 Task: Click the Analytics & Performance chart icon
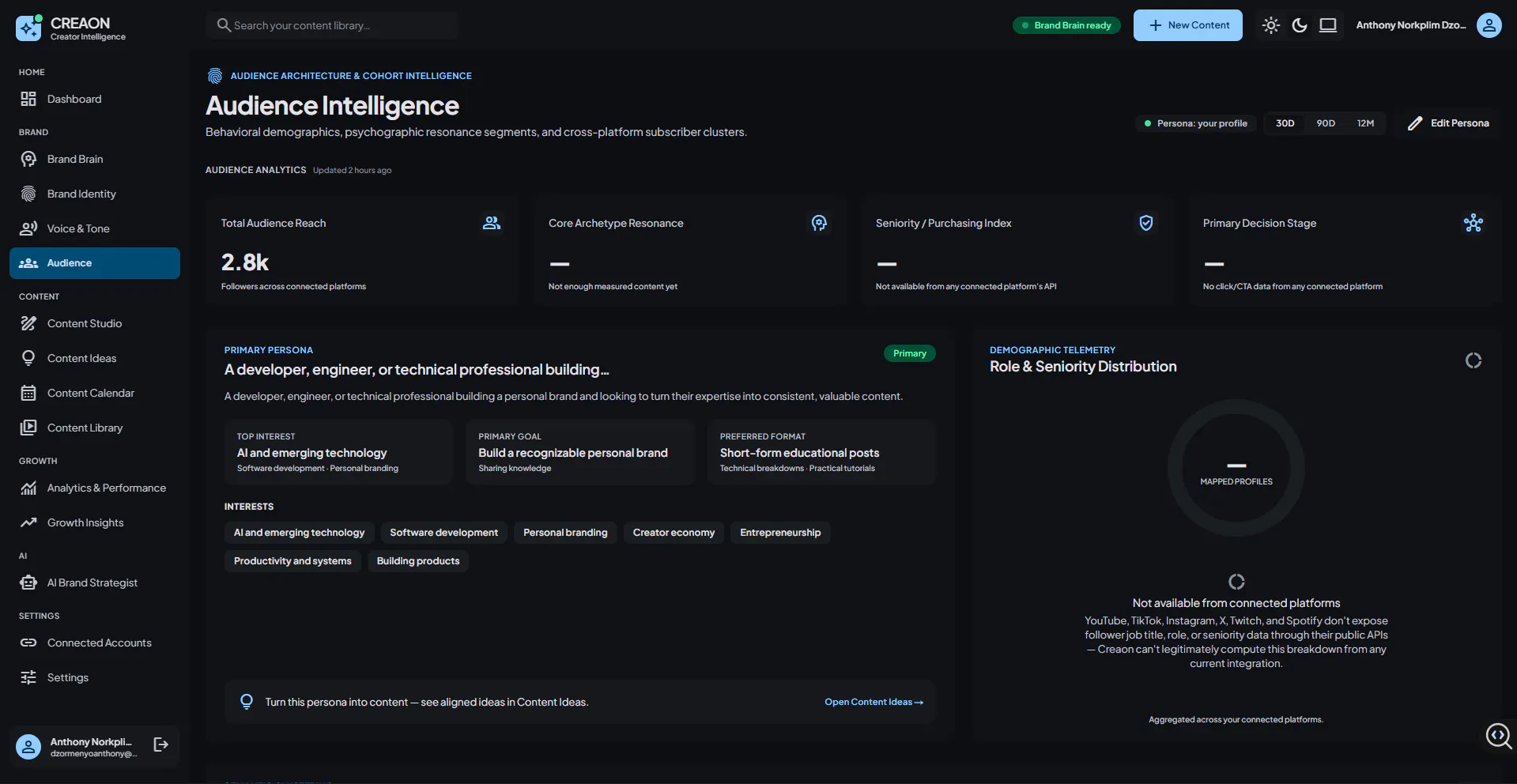[28, 488]
